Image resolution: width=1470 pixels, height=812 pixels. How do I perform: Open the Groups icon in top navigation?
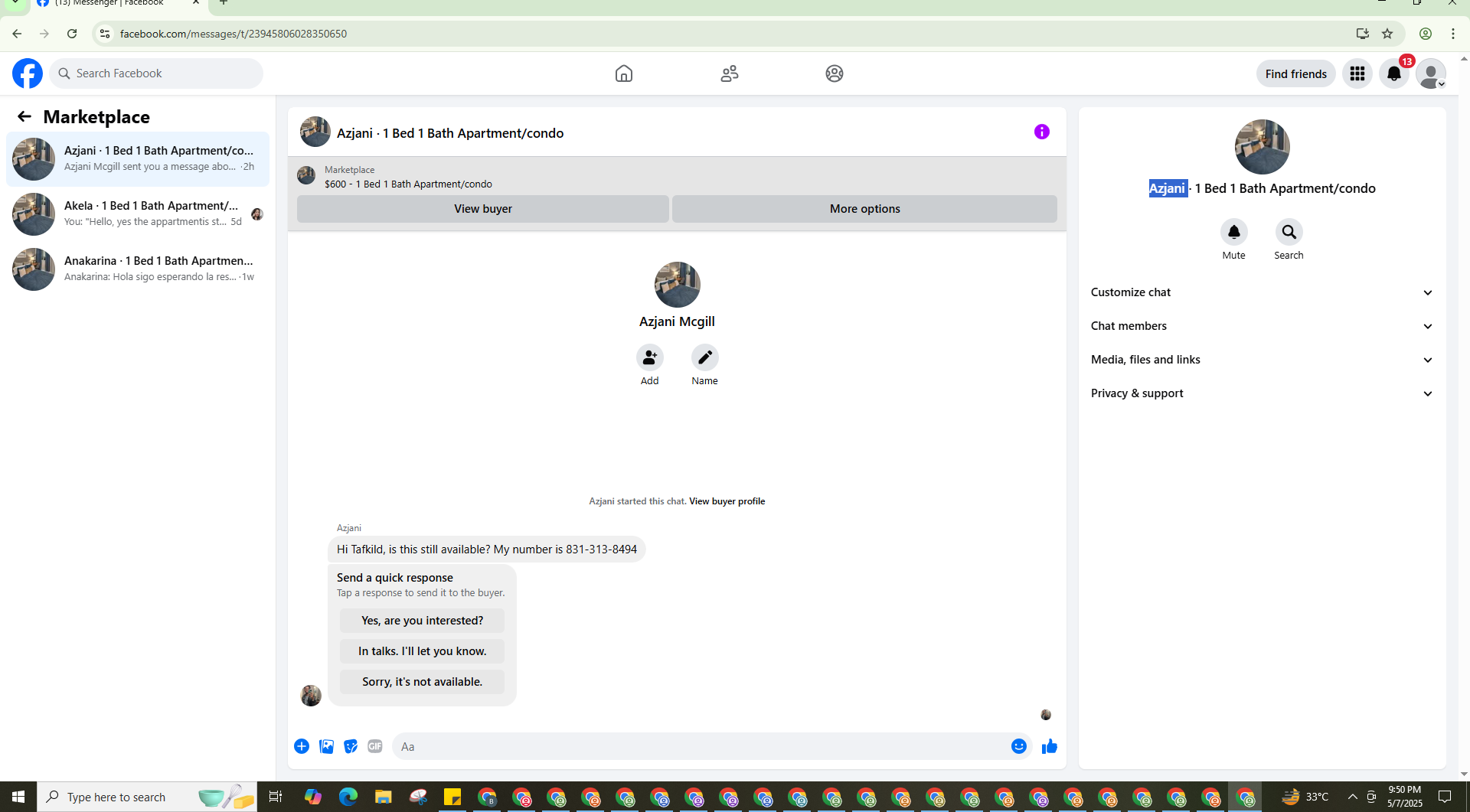click(835, 73)
